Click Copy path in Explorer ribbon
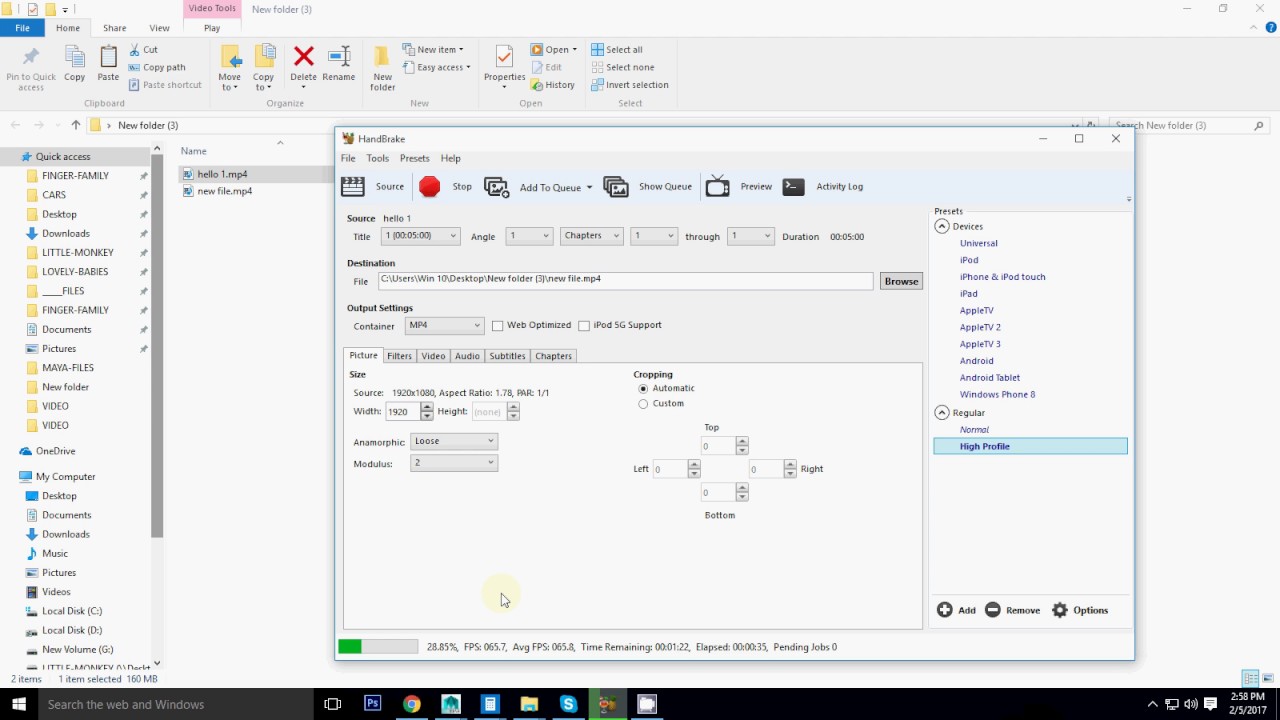The width and height of the screenshot is (1280, 720). [x=157, y=67]
